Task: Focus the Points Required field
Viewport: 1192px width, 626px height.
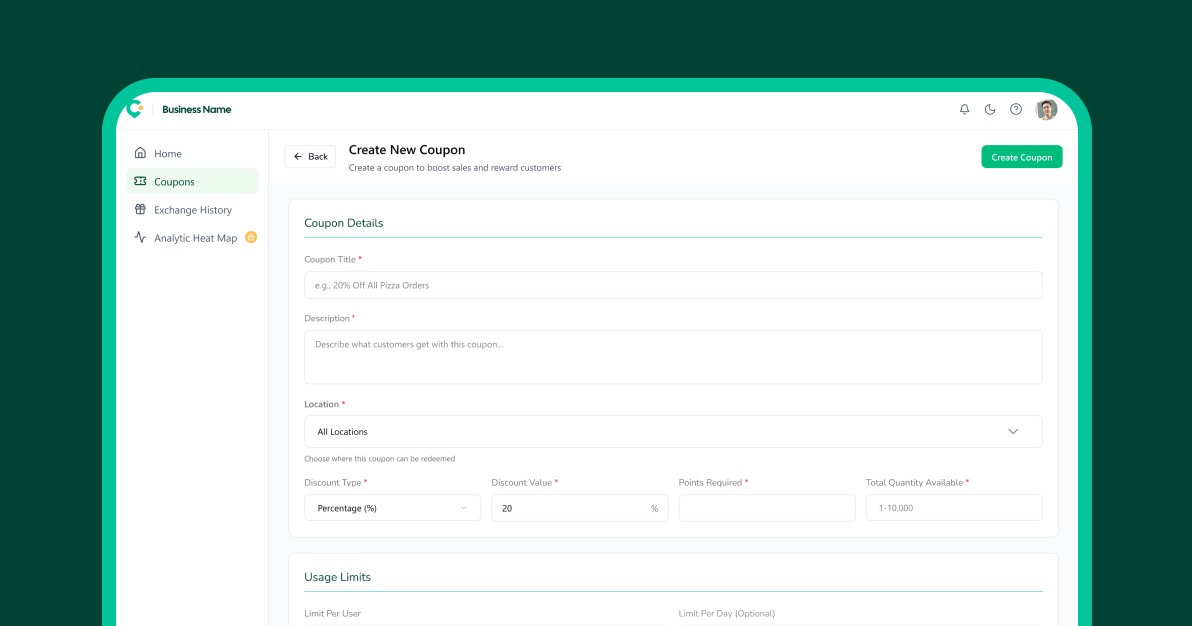Action: point(767,508)
